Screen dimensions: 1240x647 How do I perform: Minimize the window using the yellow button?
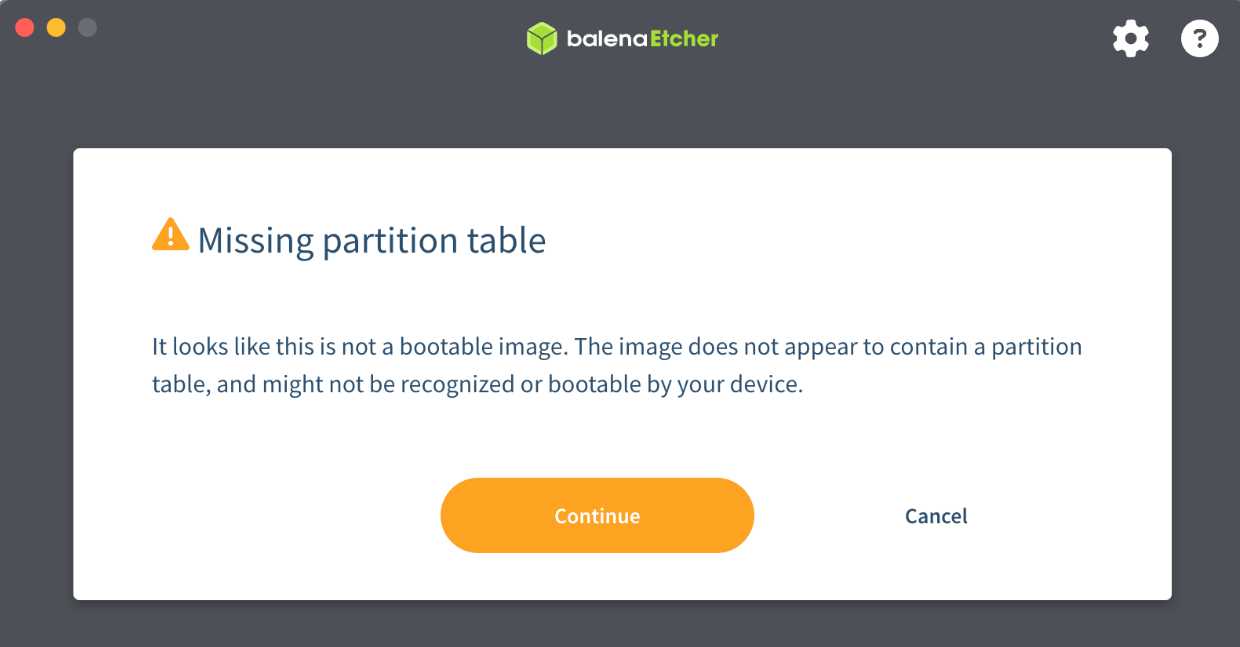pos(56,27)
